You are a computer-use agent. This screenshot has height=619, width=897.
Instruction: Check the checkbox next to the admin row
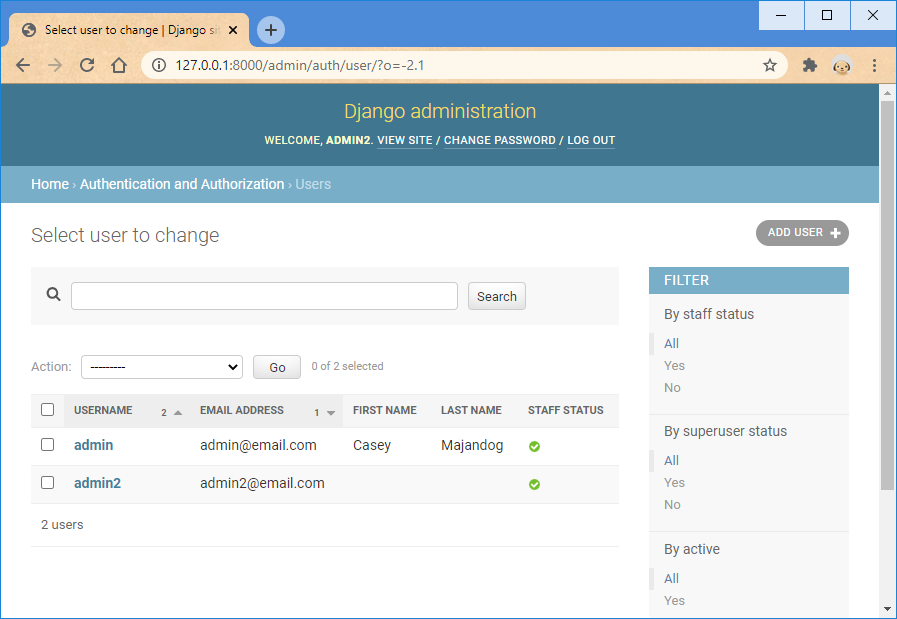47,445
